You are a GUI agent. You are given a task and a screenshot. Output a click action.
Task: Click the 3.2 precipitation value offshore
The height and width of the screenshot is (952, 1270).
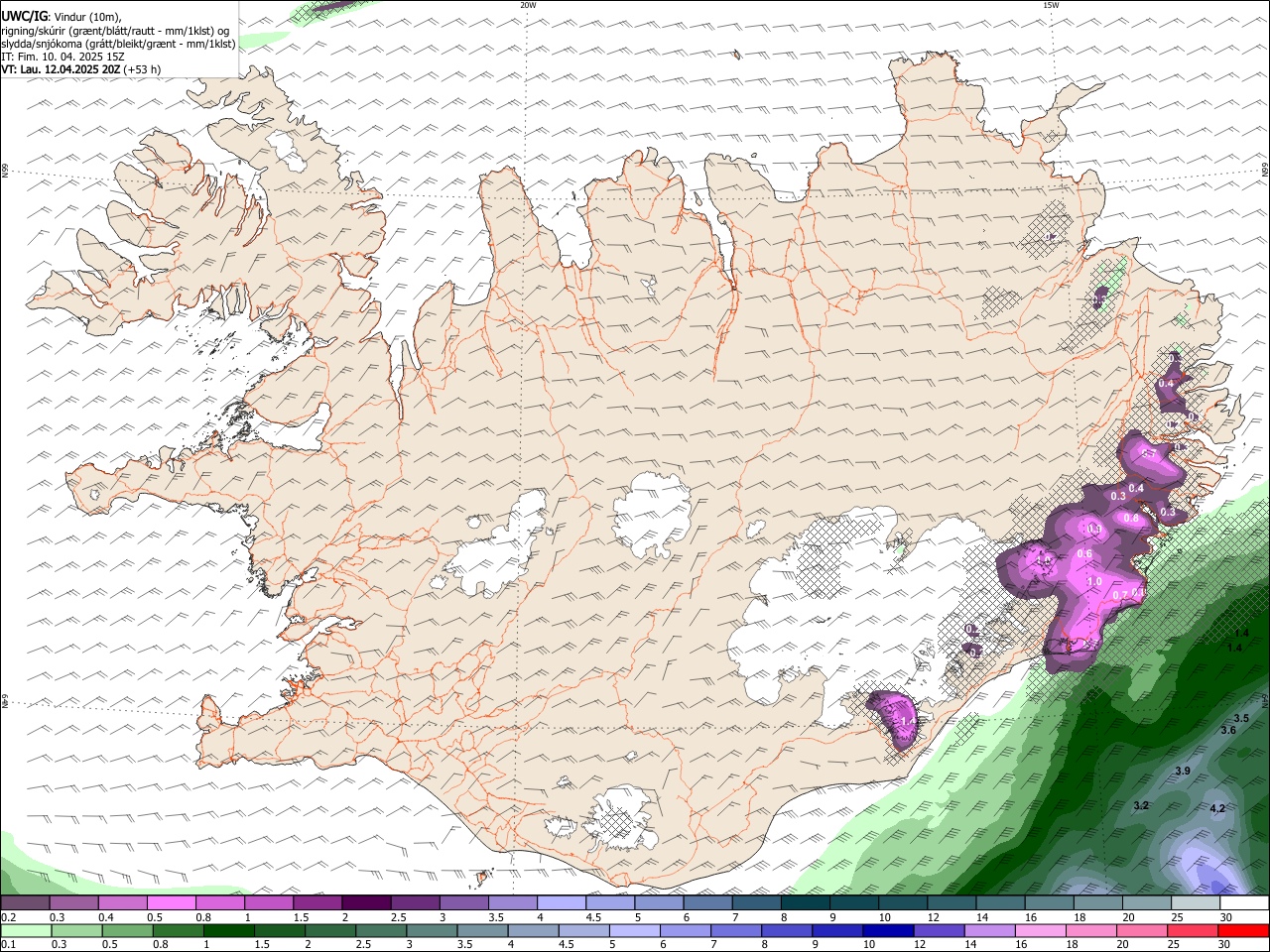click(1141, 805)
